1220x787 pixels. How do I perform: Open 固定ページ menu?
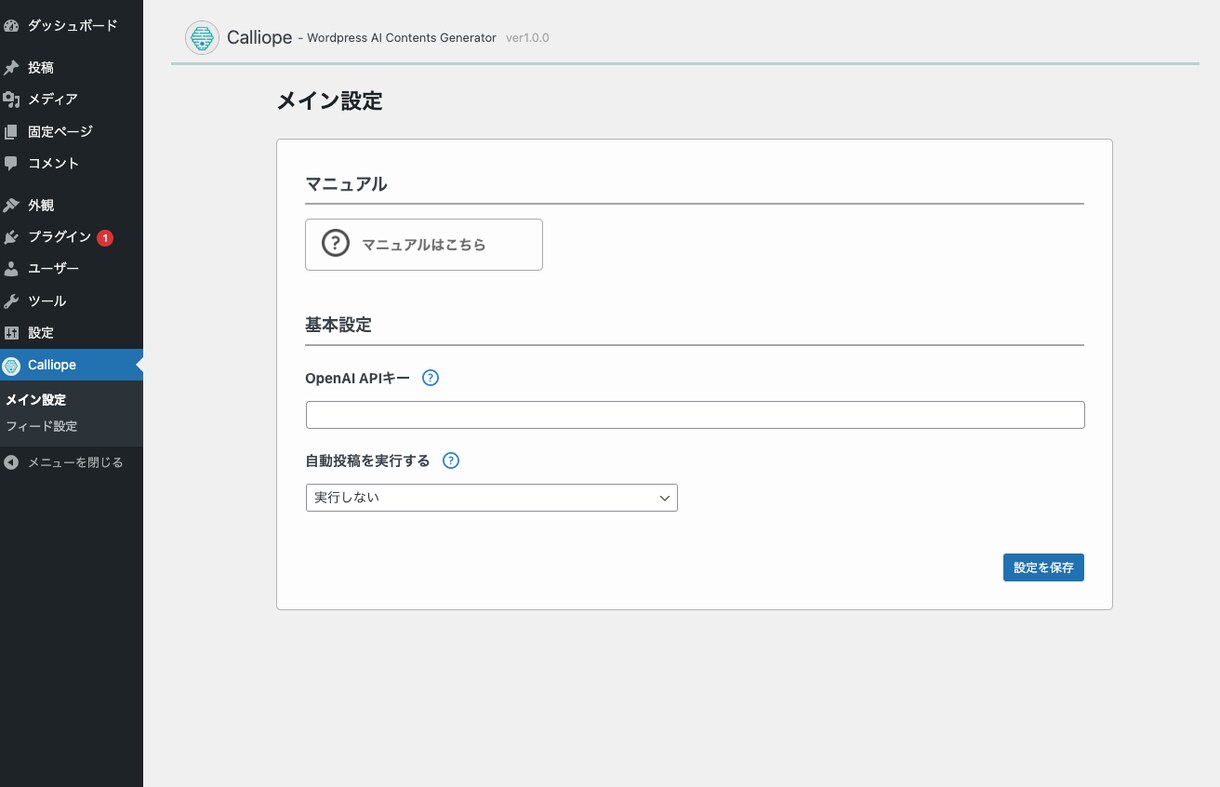point(71,131)
